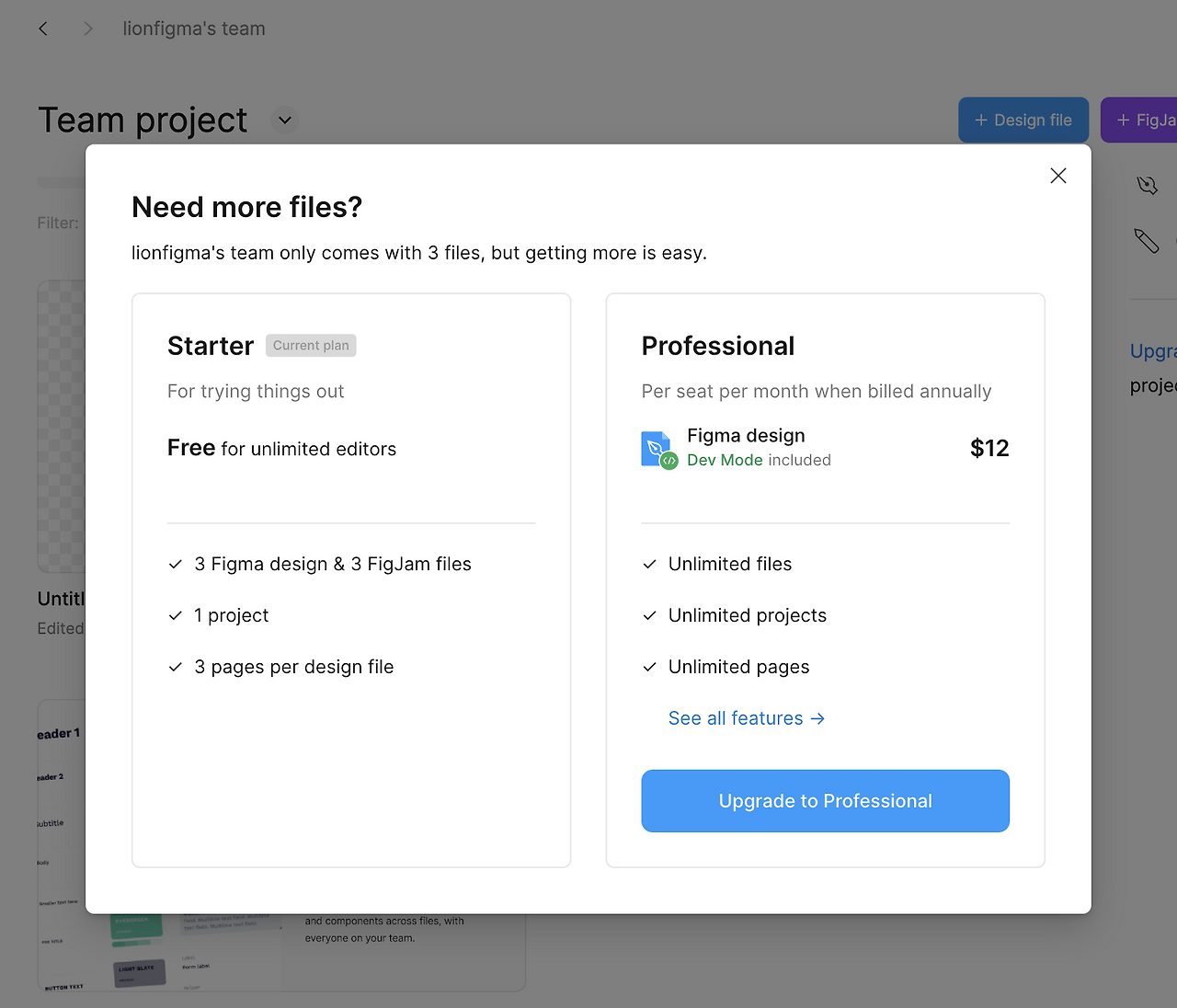Click the Figma design file icon
Screen dimensions: 1177x1008
click(658, 449)
